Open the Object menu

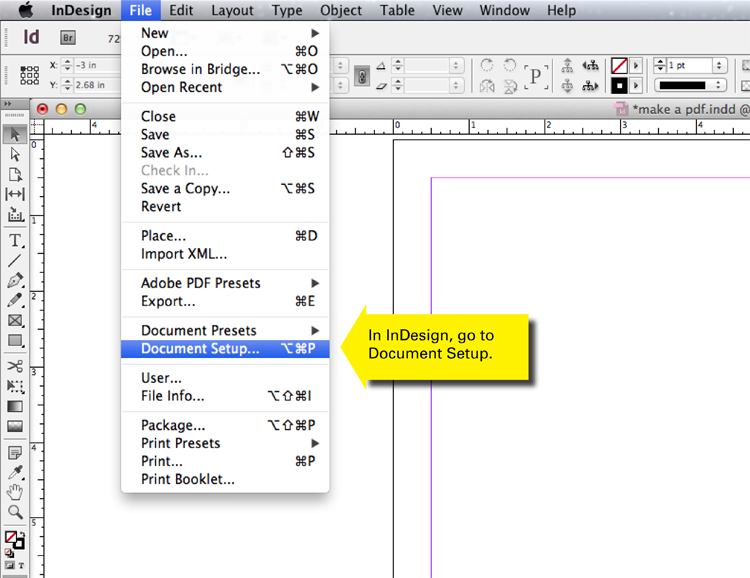click(x=341, y=10)
